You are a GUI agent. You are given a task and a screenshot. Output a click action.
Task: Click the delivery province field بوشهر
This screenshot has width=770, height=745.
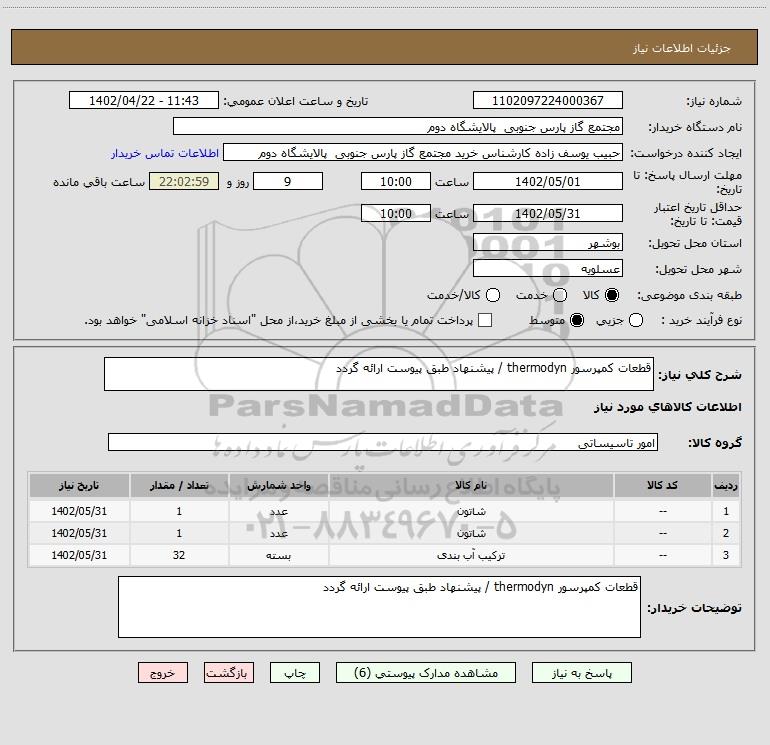click(548, 243)
